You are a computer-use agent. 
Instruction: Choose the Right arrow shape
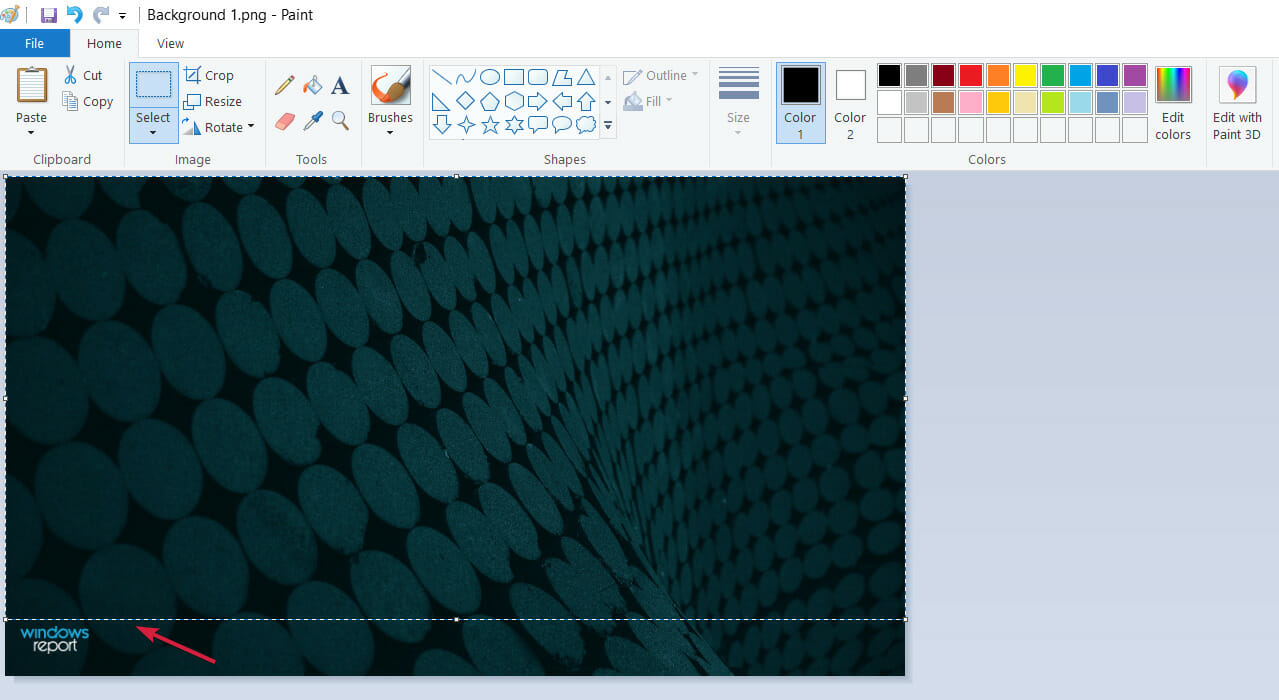coord(538,101)
